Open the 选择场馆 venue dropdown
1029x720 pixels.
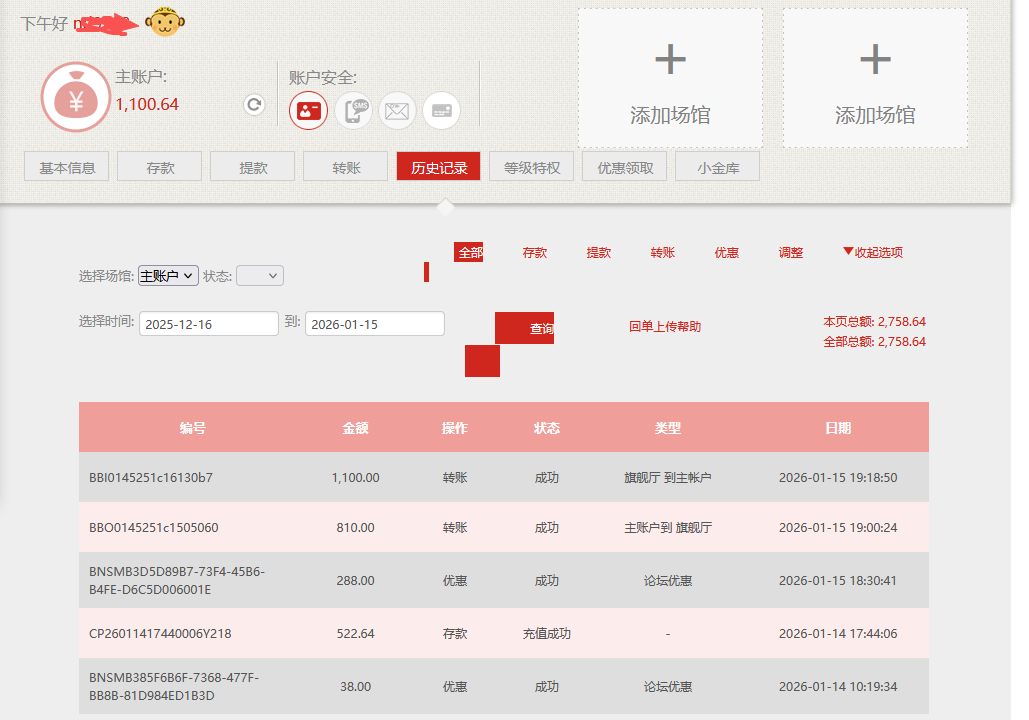click(x=167, y=275)
